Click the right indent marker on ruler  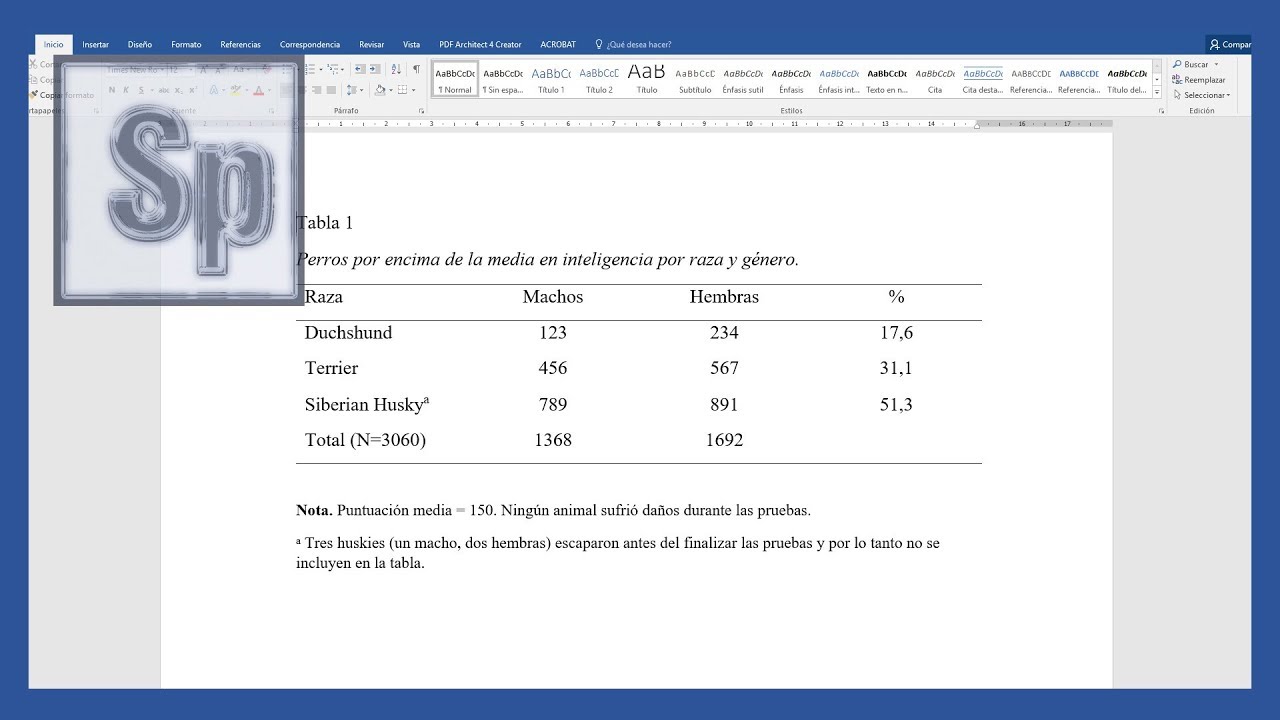point(977,127)
